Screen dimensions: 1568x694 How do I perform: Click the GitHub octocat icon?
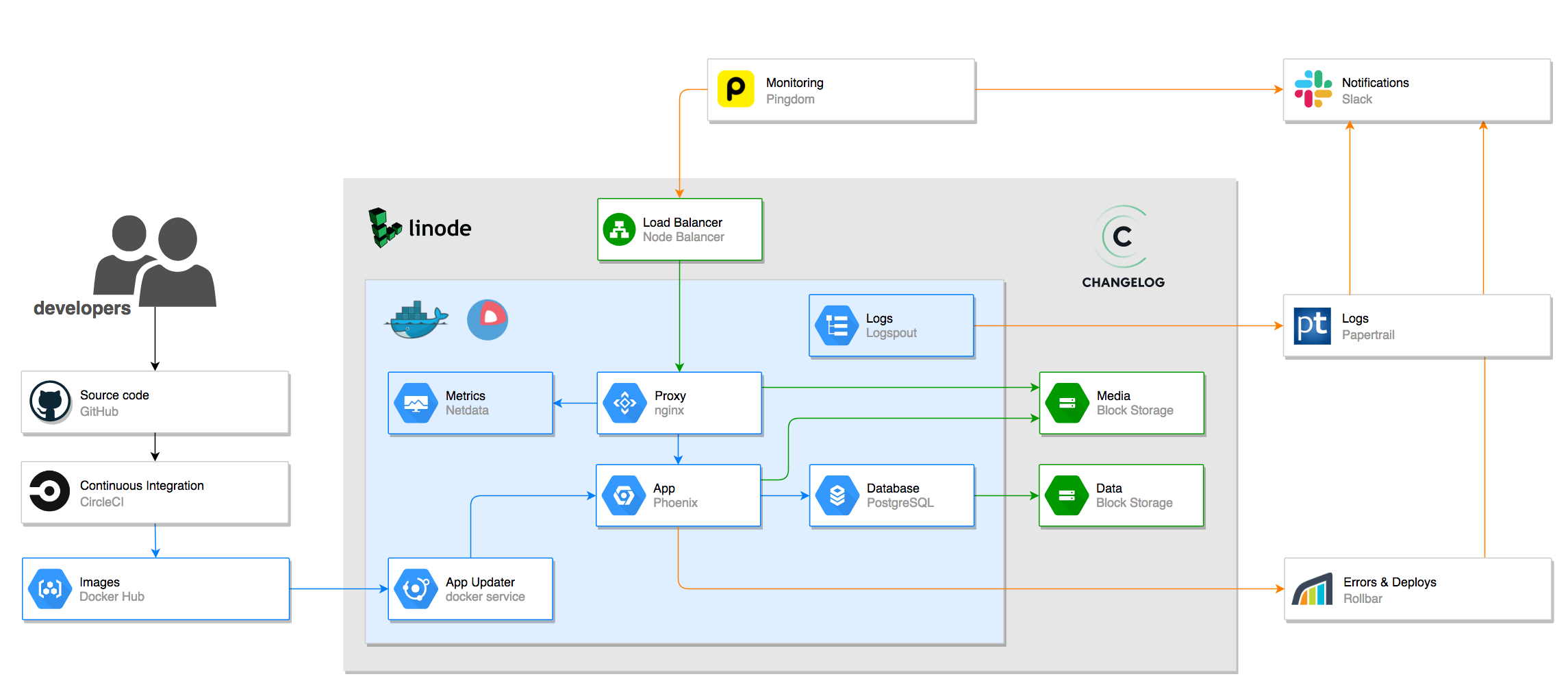pos(50,401)
